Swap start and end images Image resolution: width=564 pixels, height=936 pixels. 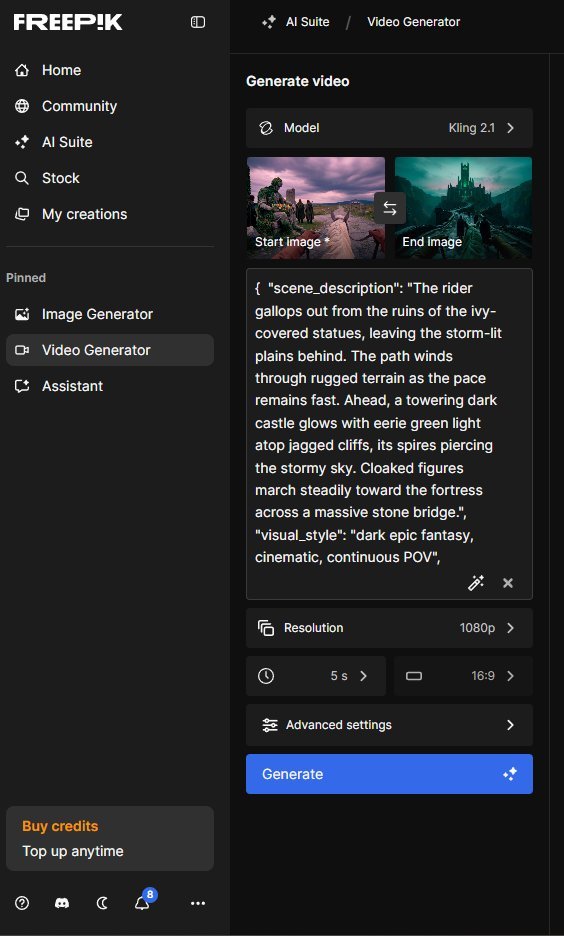[390, 208]
